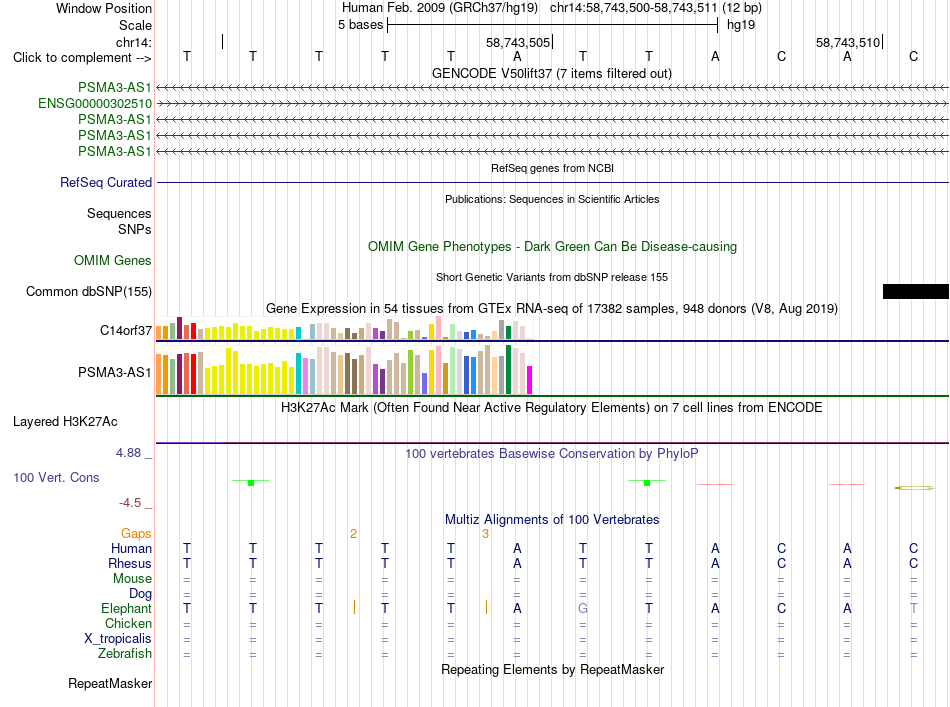Click the 'OMIM Genes' track label
This screenshot has height=707, width=950.
[x=113, y=261]
